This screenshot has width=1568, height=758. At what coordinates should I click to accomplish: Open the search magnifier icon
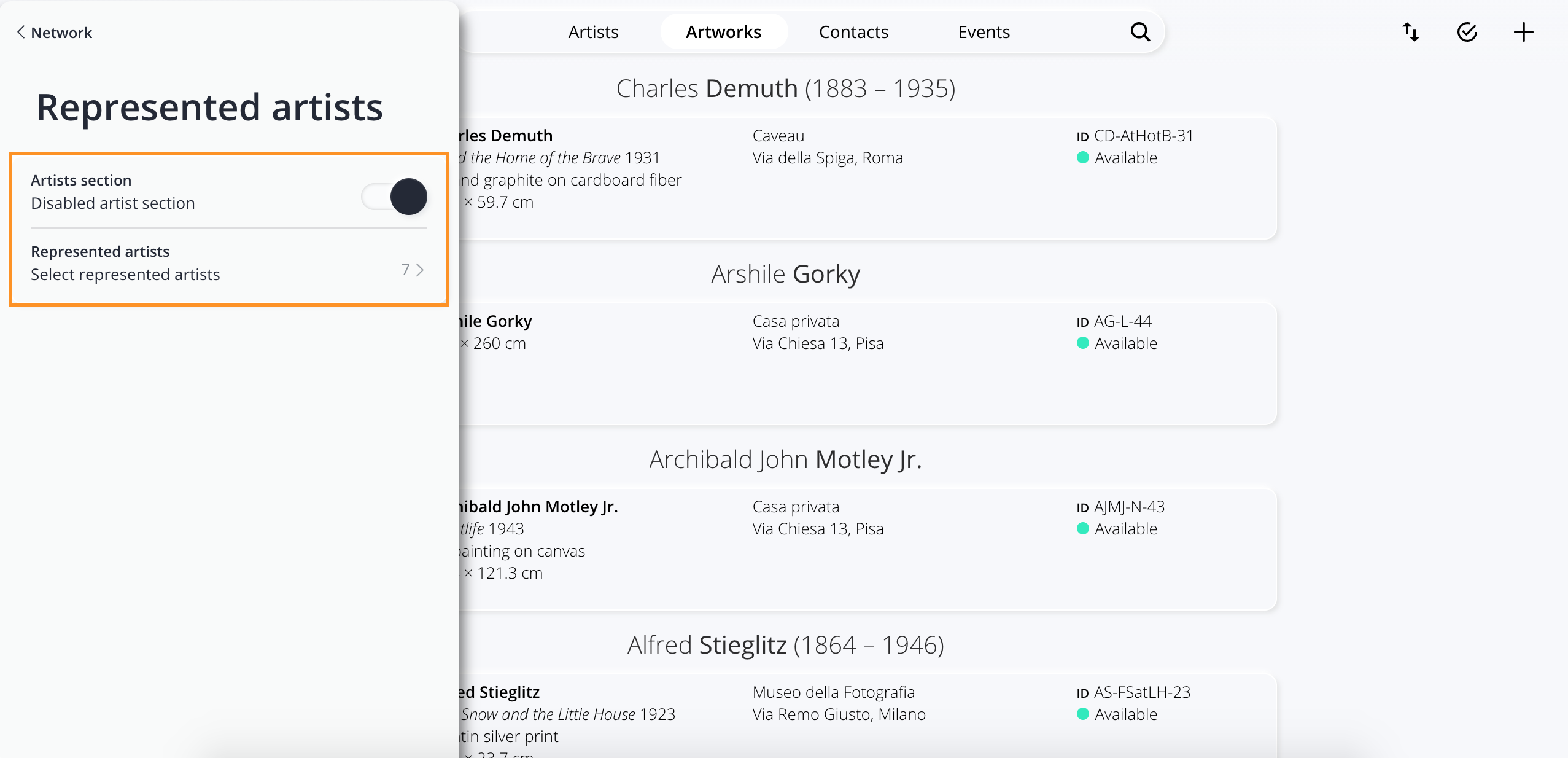(x=1140, y=32)
